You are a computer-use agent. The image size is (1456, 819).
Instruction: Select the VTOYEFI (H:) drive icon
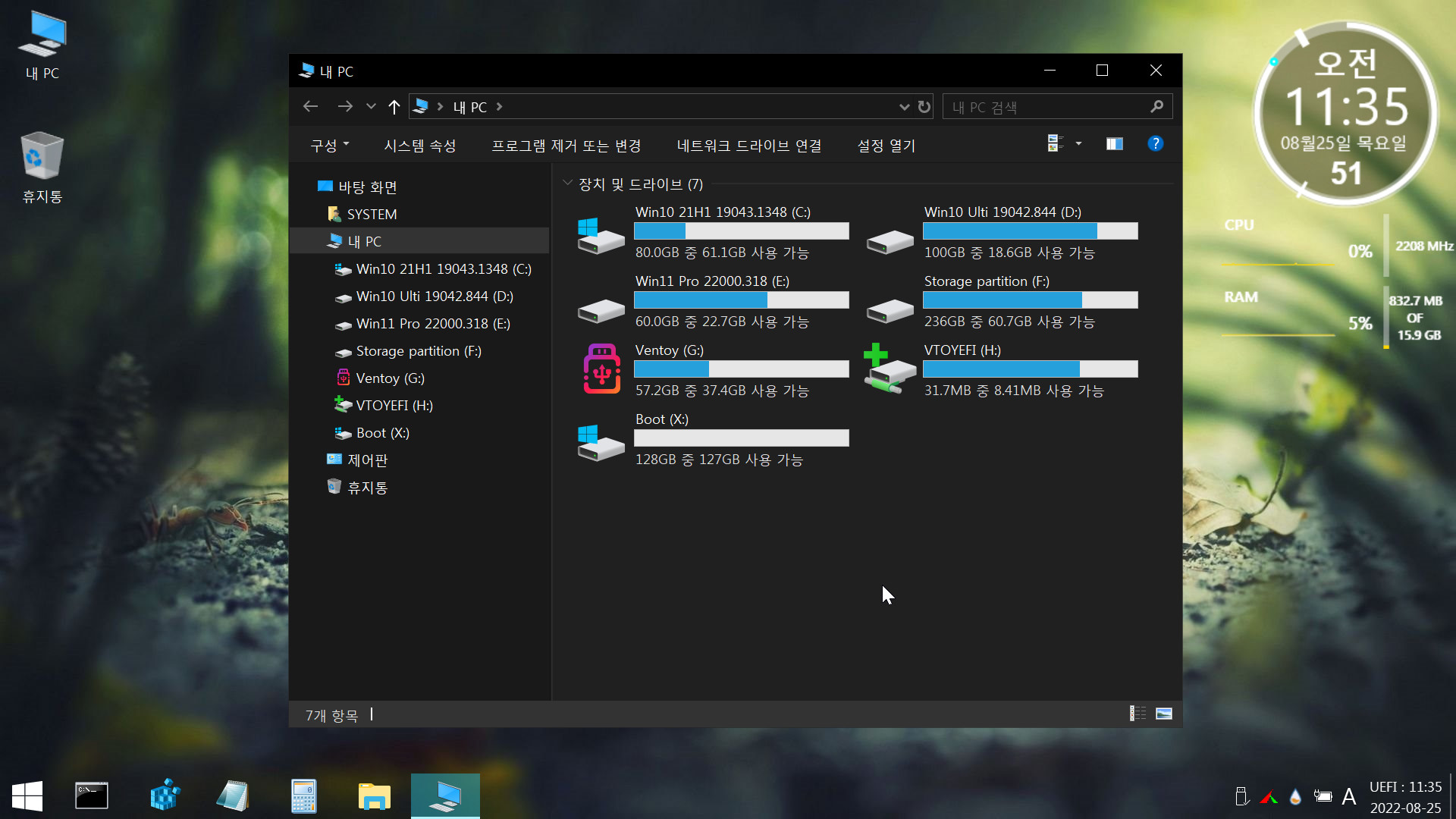point(890,369)
